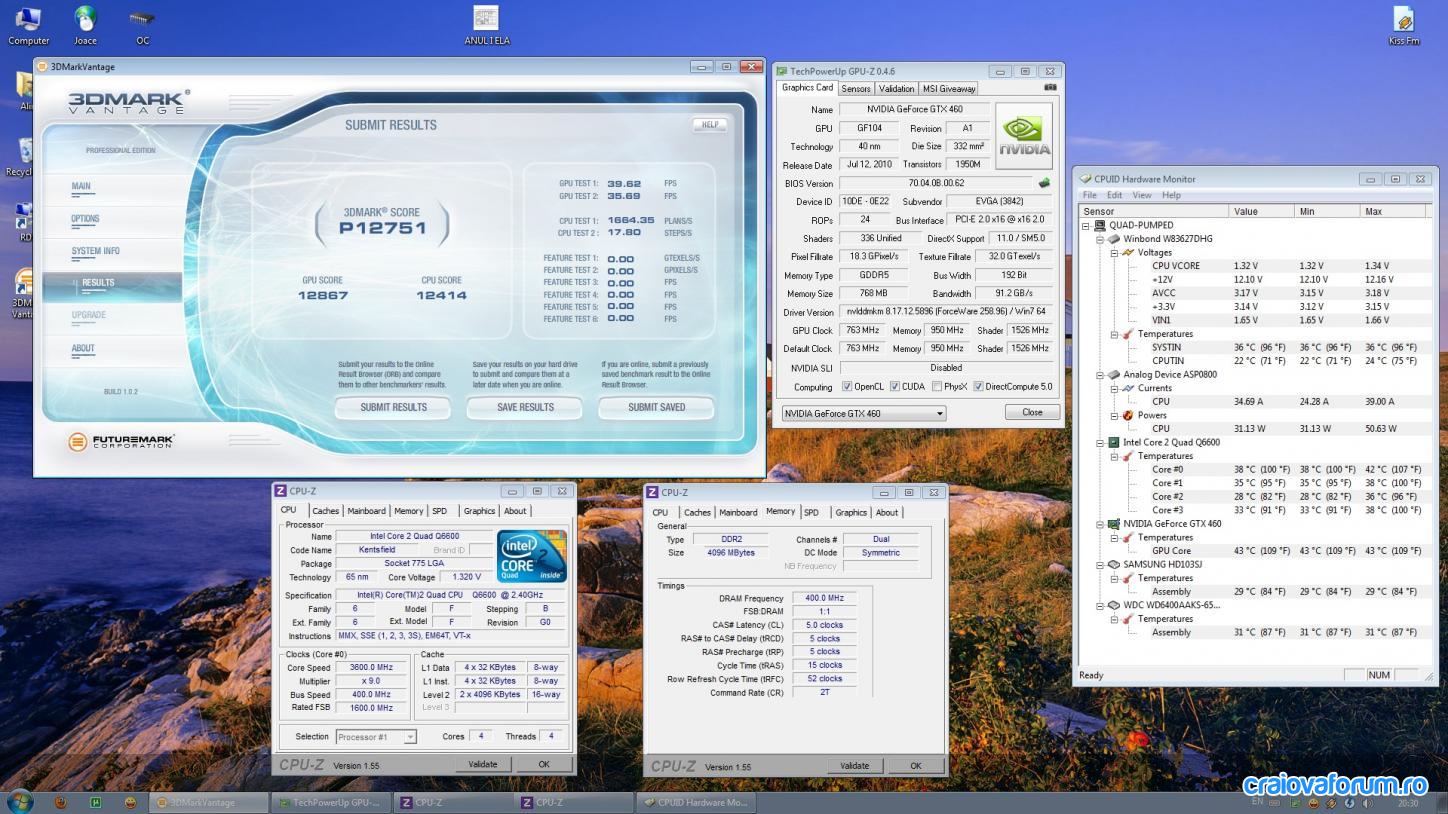Screen dimensions: 1448x814
Task: Open the SPD tab in the CPU-Z Memory window
Action: [x=811, y=512]
